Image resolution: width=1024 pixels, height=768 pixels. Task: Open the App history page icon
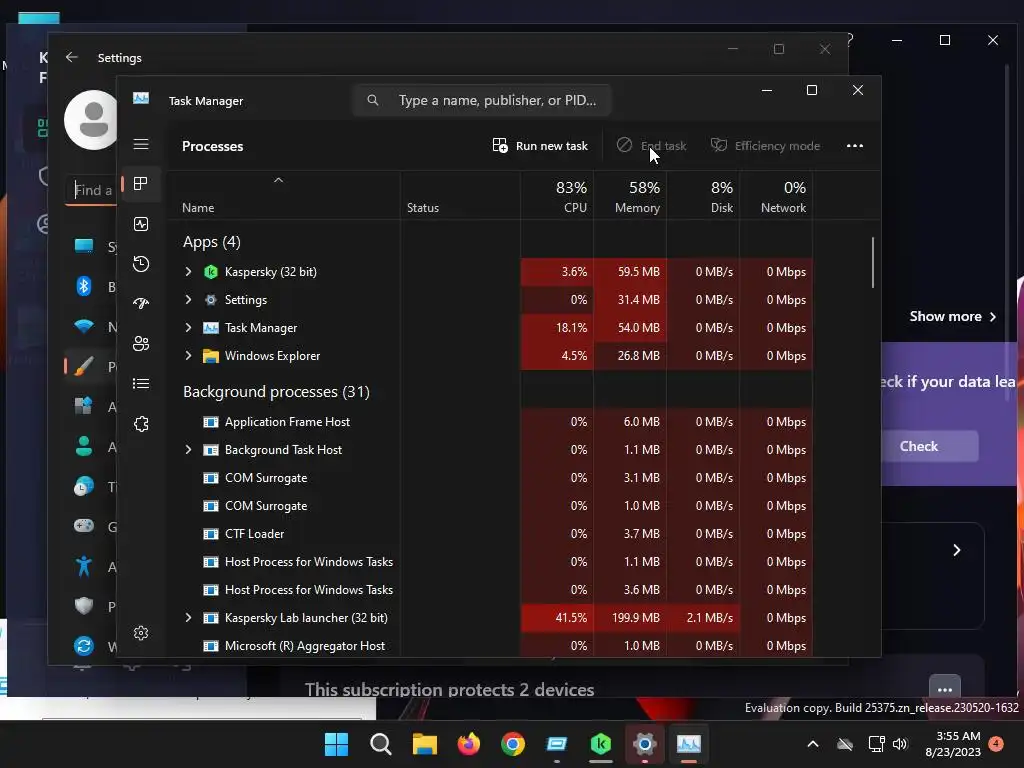coord(141,264)
